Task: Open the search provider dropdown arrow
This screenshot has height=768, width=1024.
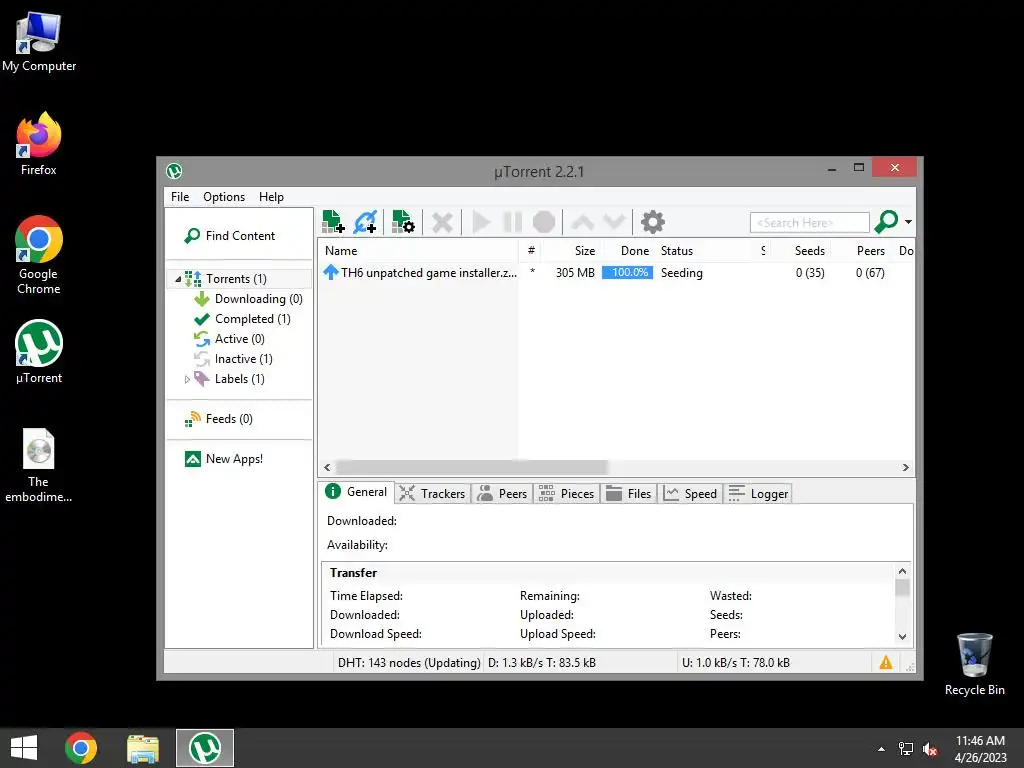Action: coord(908,222)
